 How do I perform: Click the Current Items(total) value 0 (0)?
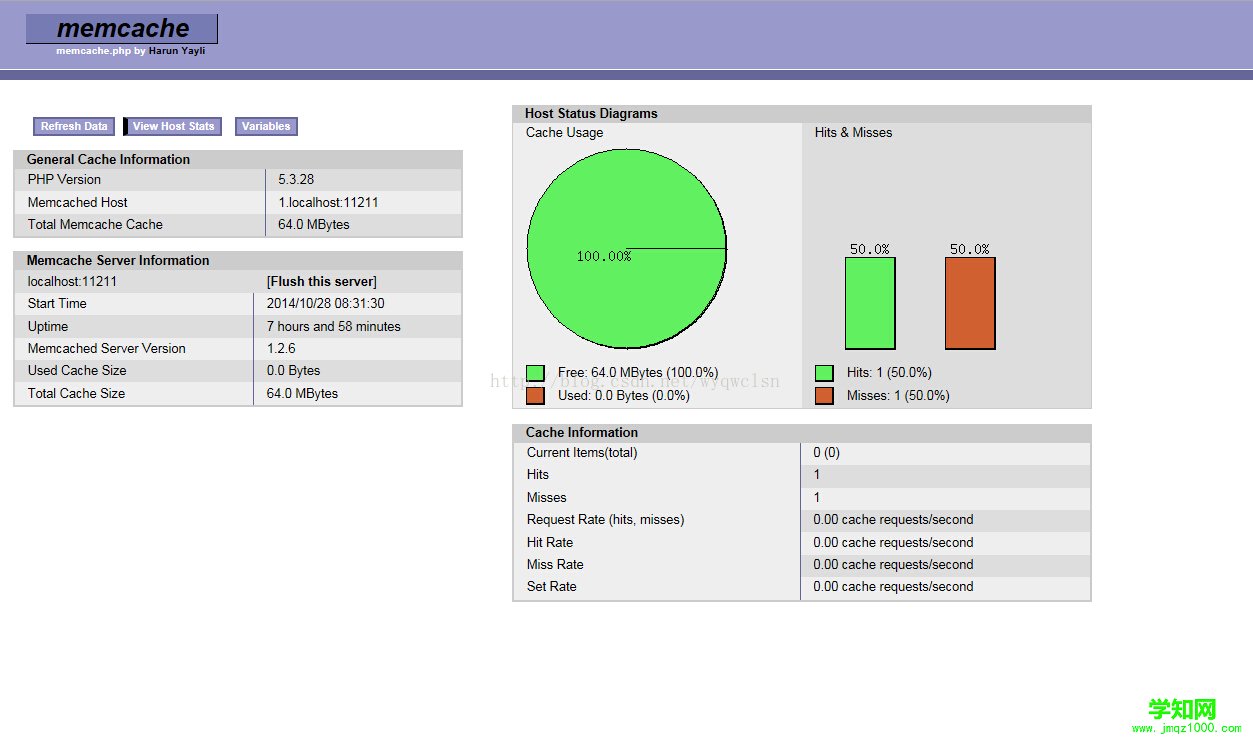(x=827, y=453)
